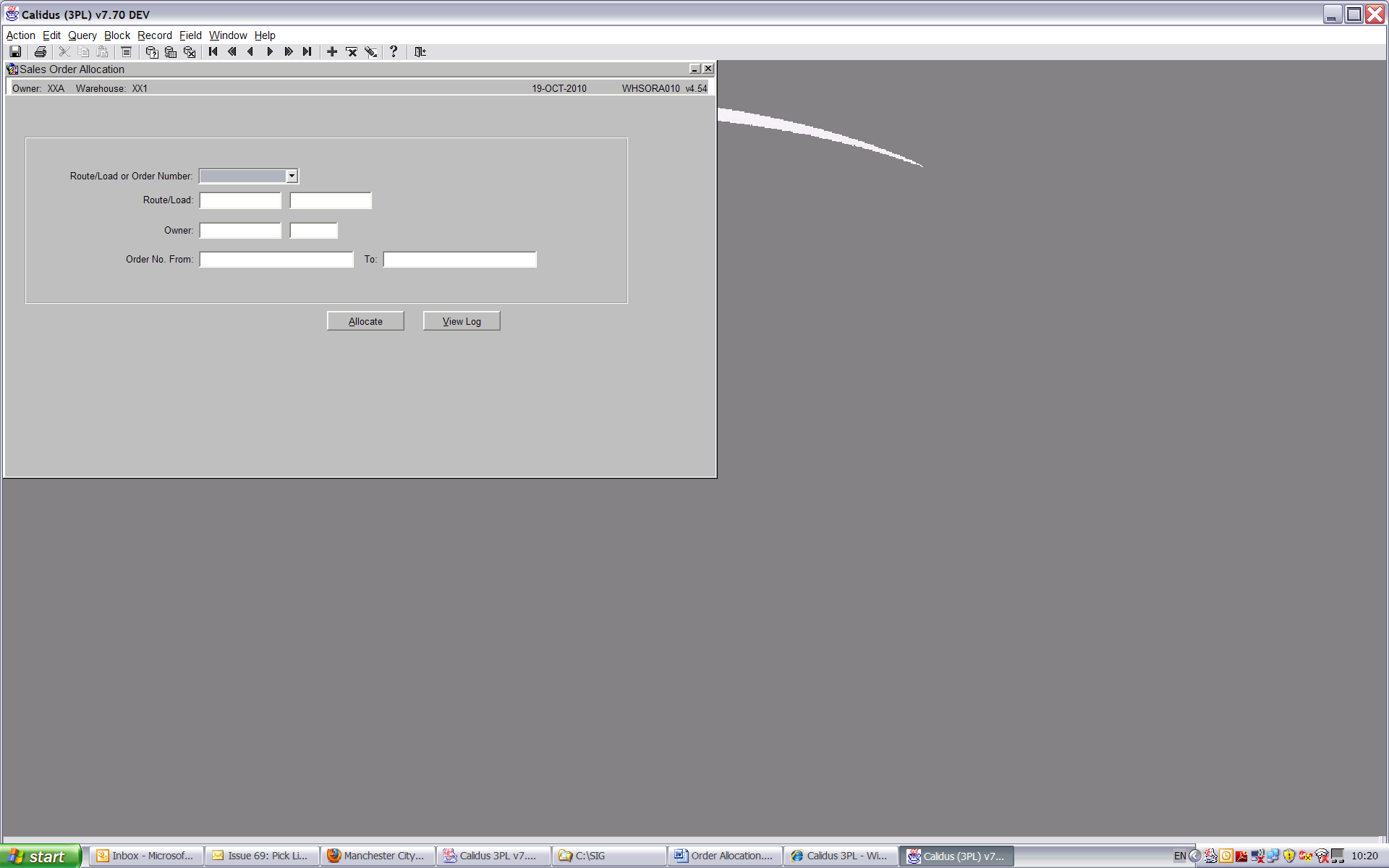This screenshot has width=1389, height=868.
Task: Switch to Order Allocation Word taskbar item
Action: (x=726, y=856)
